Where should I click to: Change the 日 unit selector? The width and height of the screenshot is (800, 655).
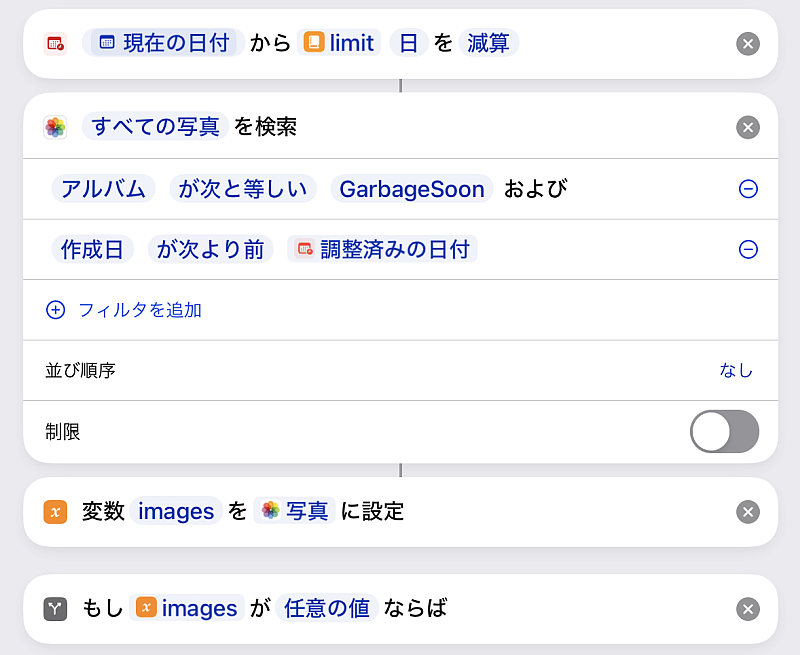pyautogui.click(x=408, y=42)
